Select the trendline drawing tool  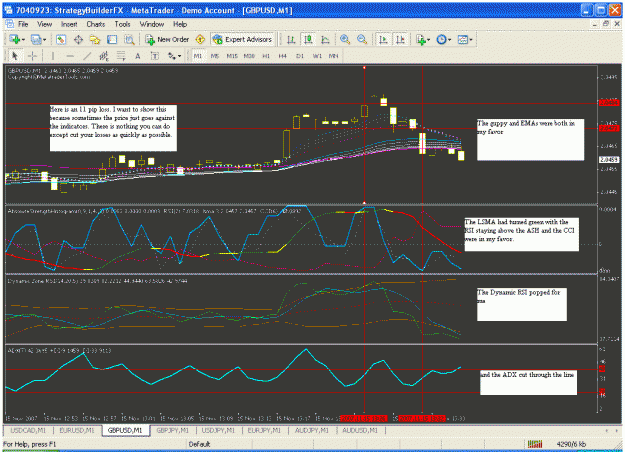coord(87,56)
